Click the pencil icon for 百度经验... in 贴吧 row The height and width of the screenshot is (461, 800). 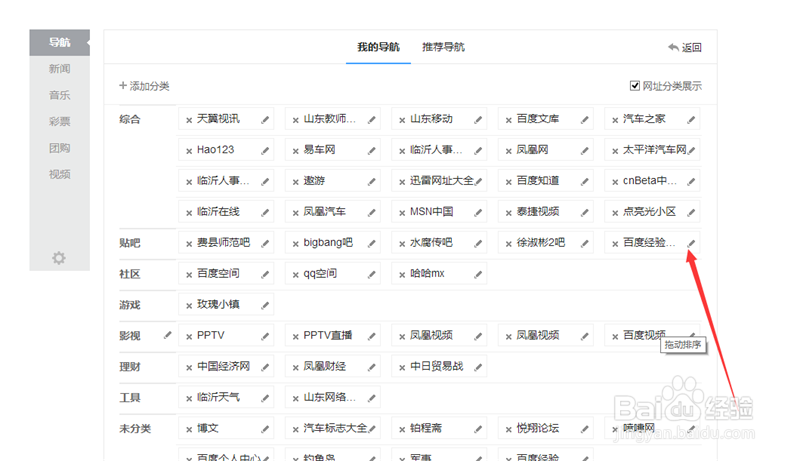click(691, 243)
